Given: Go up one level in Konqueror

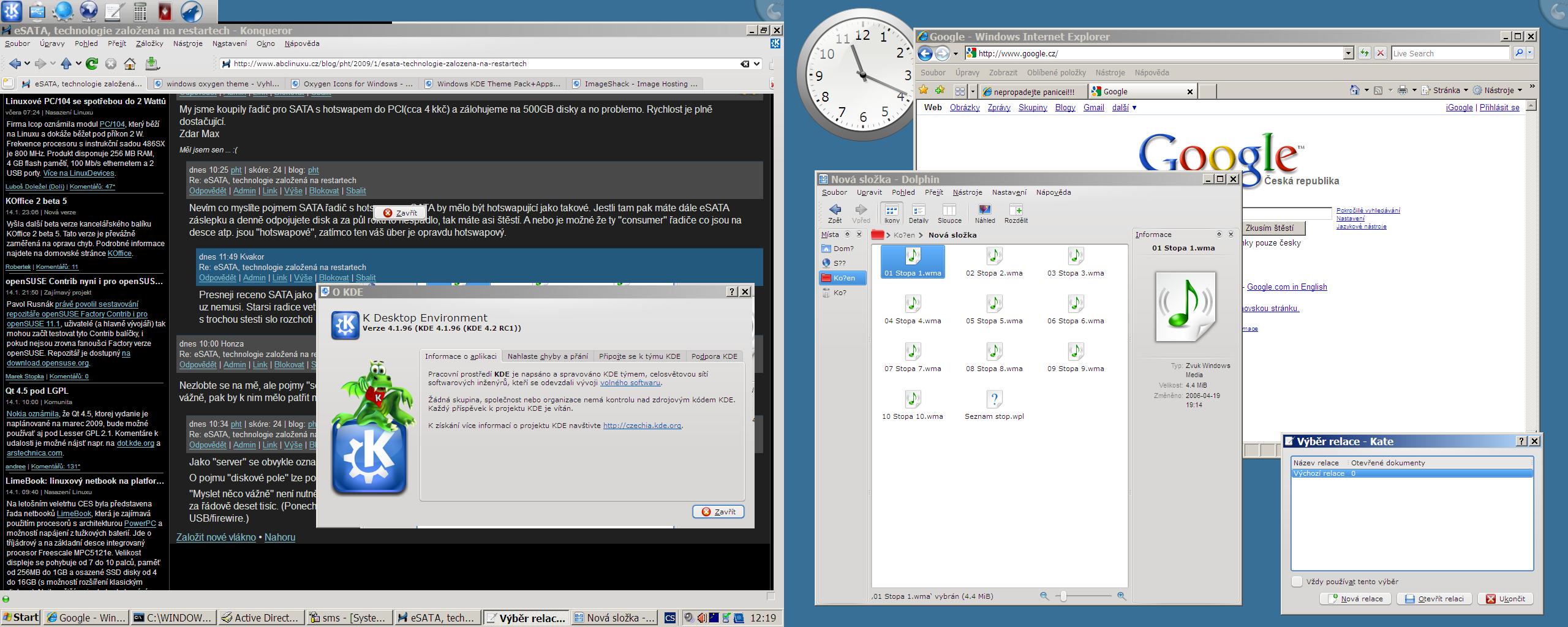Looking at the screenshot, I should coord(66,63).
